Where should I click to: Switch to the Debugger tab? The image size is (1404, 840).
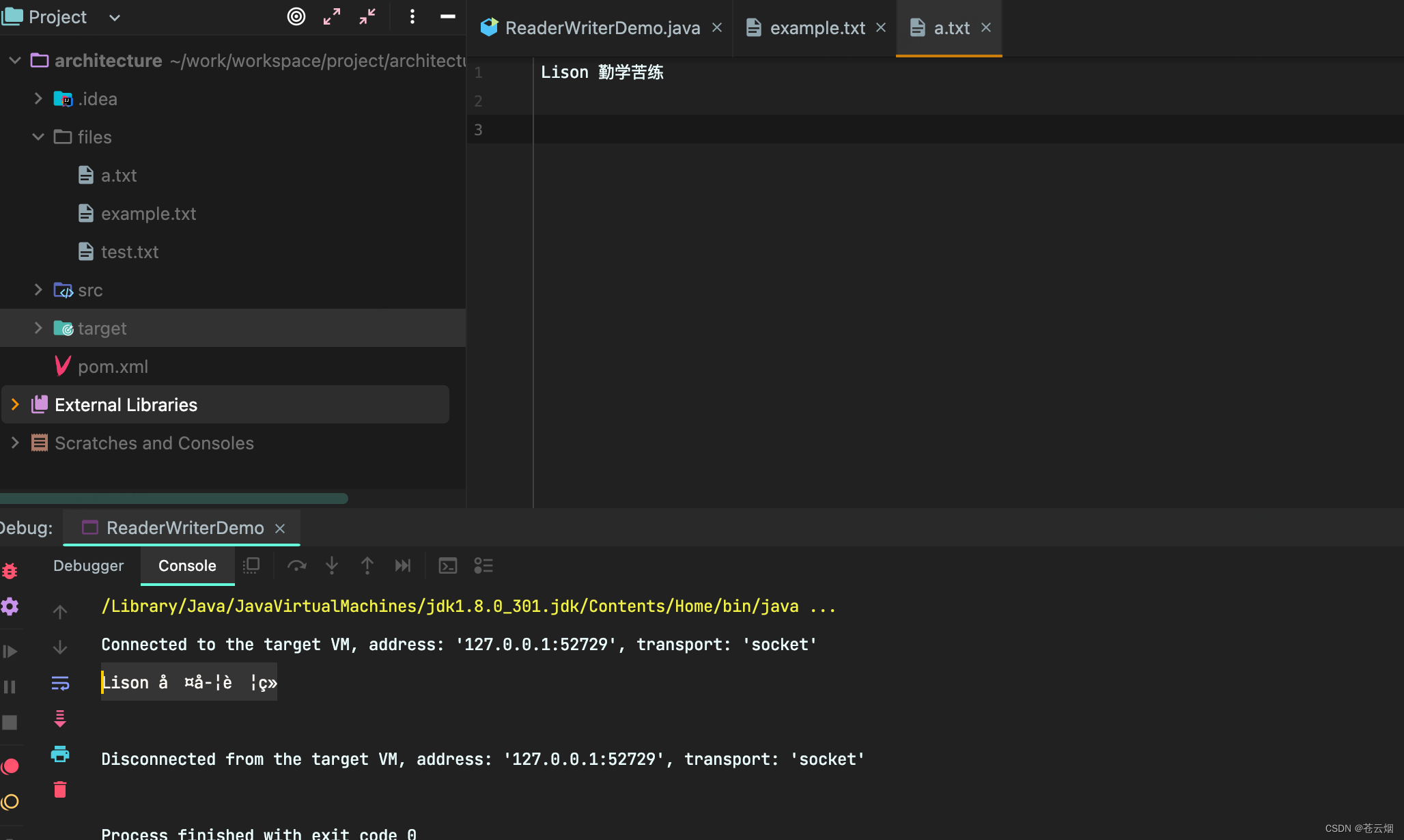[89, 565]
